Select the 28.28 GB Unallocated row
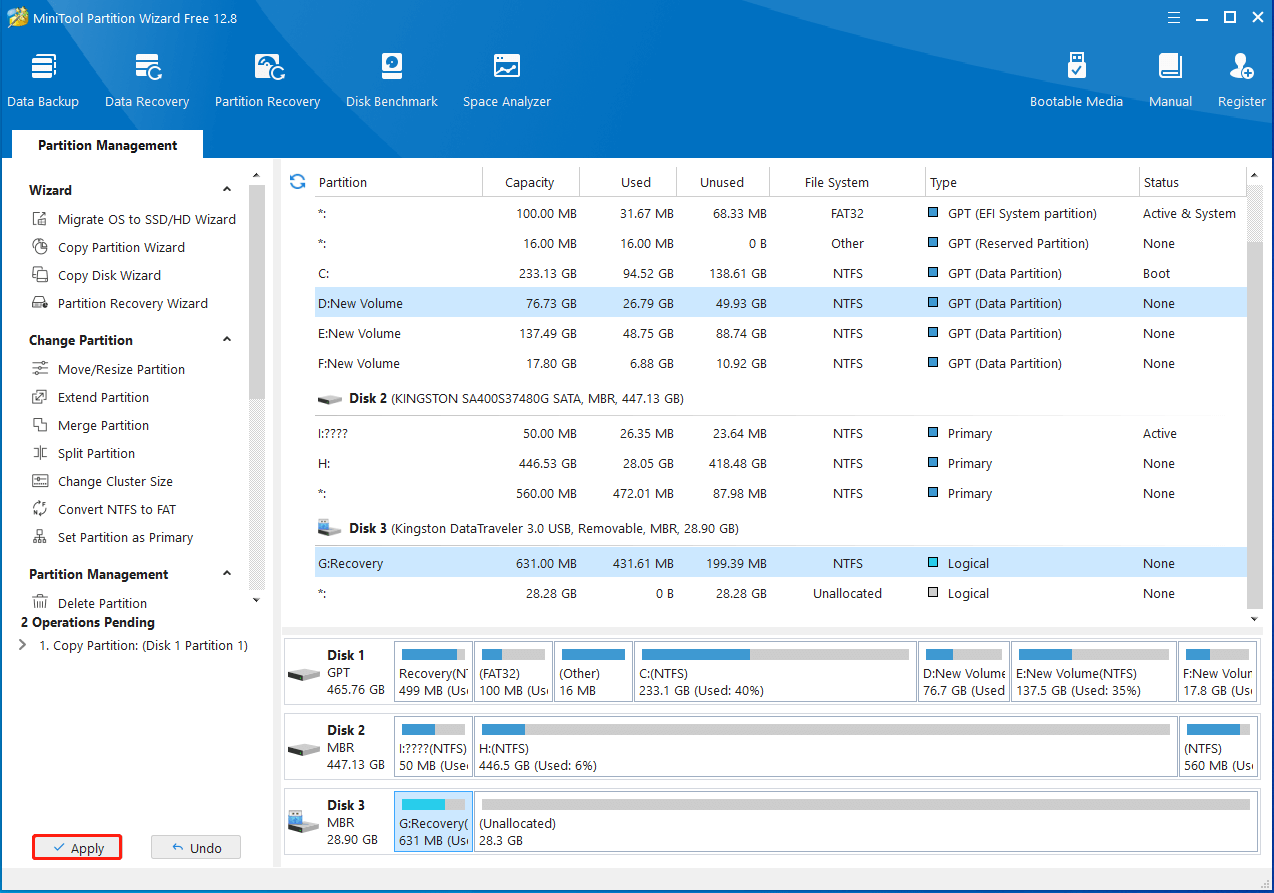The width and height of the screenshot is (1274, 893). 780,593
